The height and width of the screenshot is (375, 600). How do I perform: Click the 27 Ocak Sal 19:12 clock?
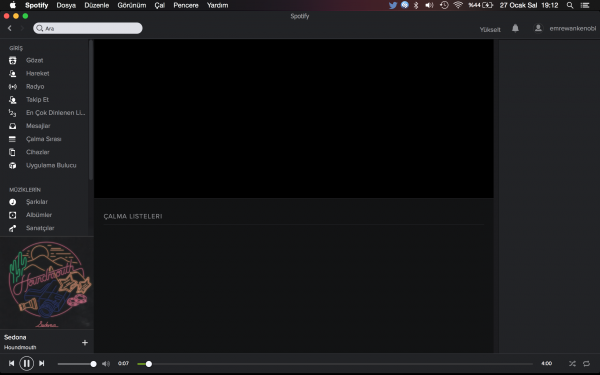coord(529,5)
